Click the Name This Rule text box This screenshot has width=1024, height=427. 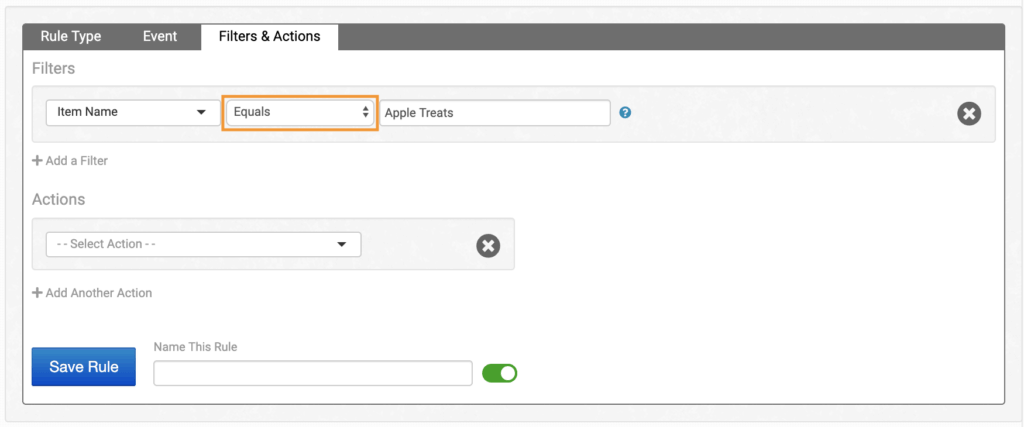(x=312, y=373)
